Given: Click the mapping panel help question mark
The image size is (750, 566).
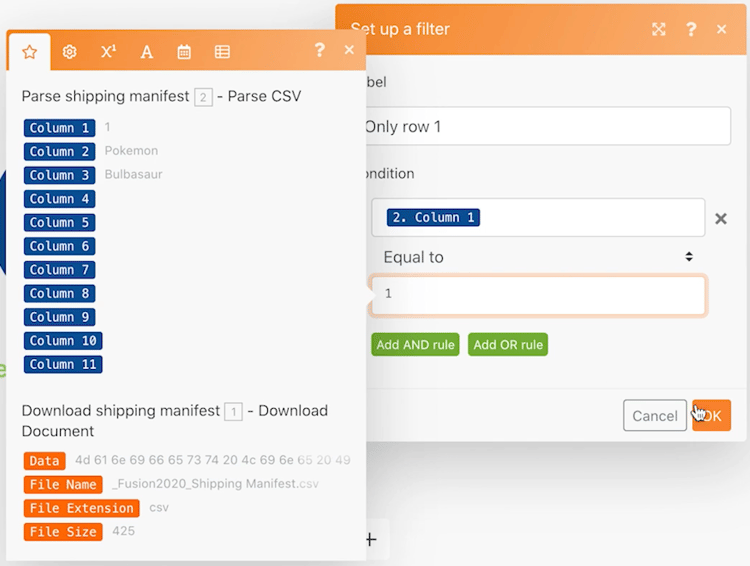Looking at the screenshot, I should 320,50.
